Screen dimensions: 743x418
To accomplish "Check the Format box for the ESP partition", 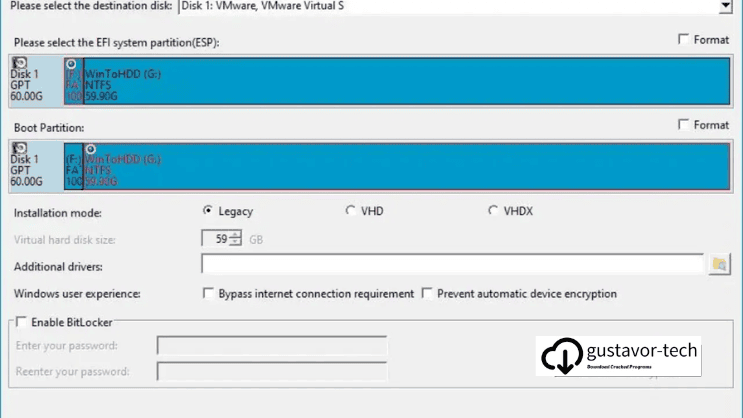I will click(683, 39).
